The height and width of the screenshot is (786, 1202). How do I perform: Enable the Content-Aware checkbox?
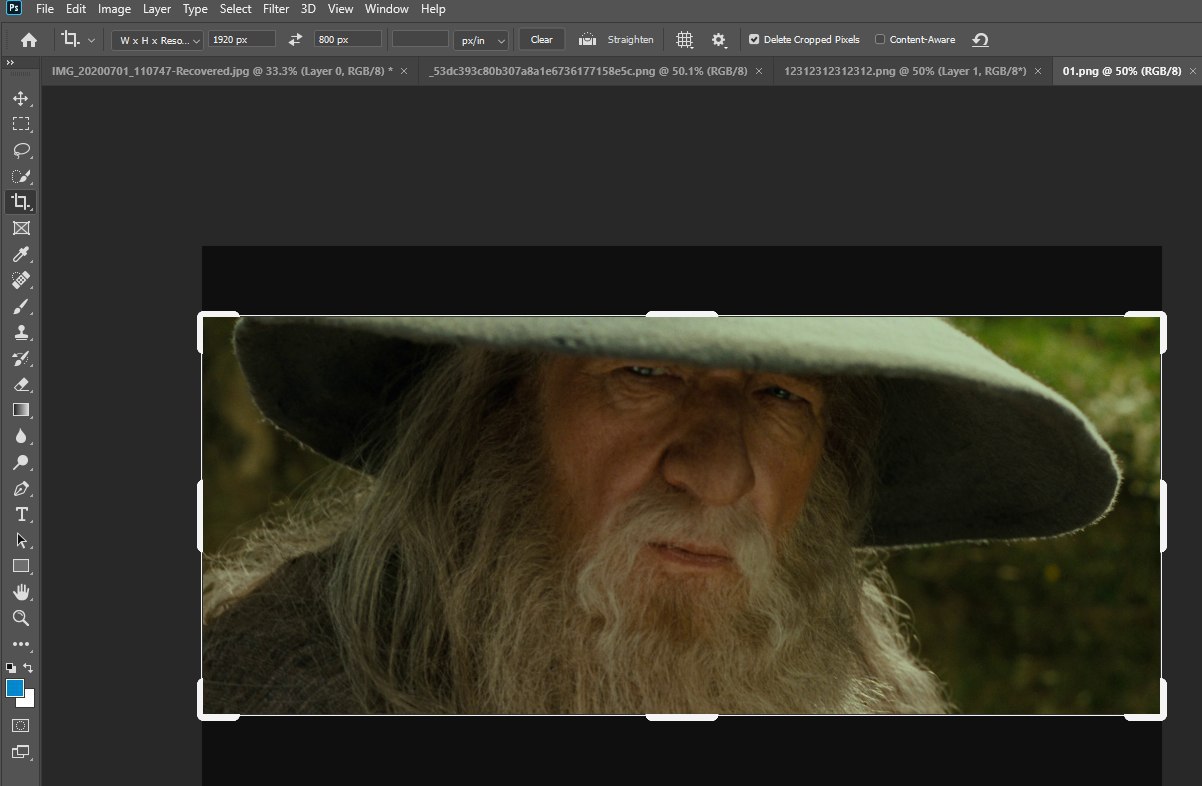pos(880,40)
